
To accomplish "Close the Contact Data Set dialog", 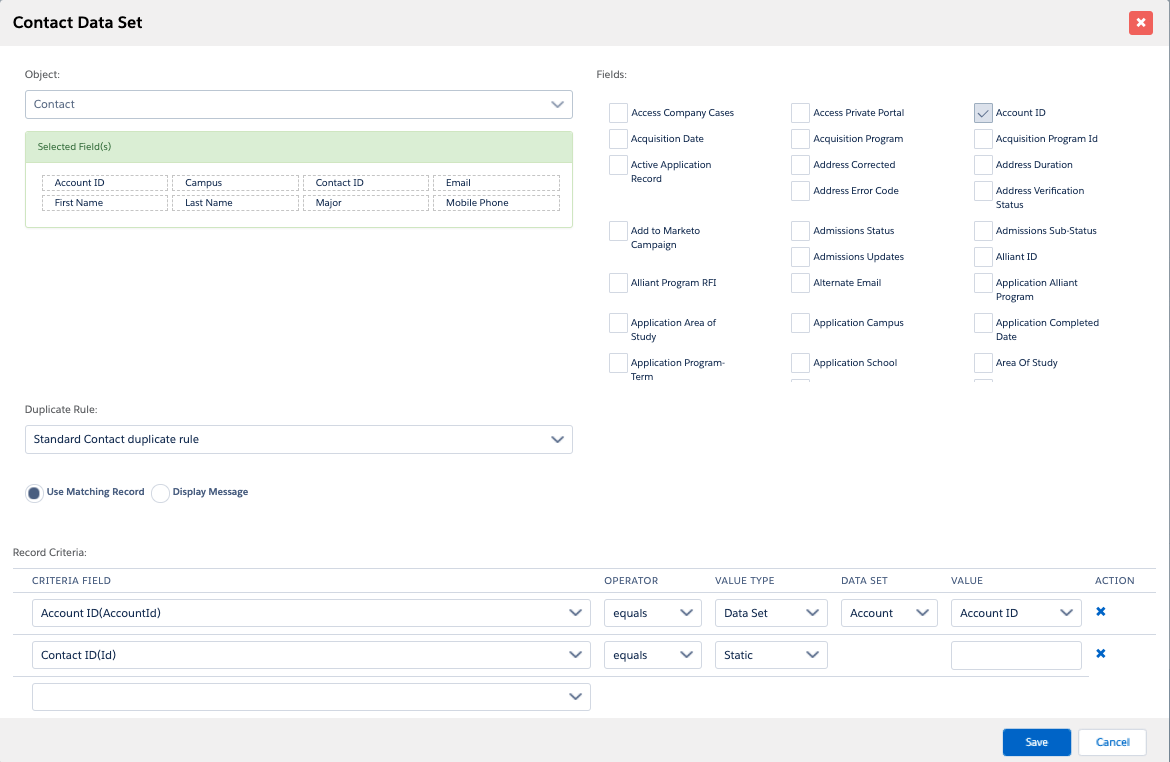I will click(x=1140, y=22).
